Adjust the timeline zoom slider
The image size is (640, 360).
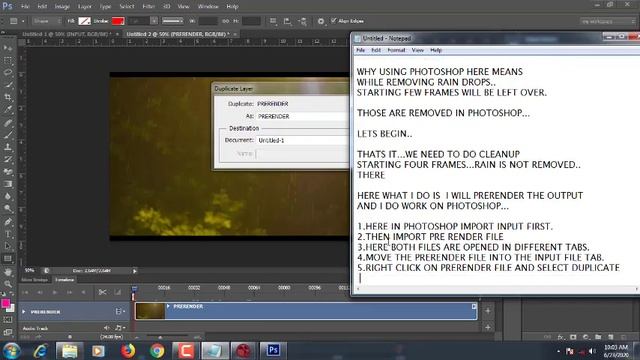[x=160, y=337]
